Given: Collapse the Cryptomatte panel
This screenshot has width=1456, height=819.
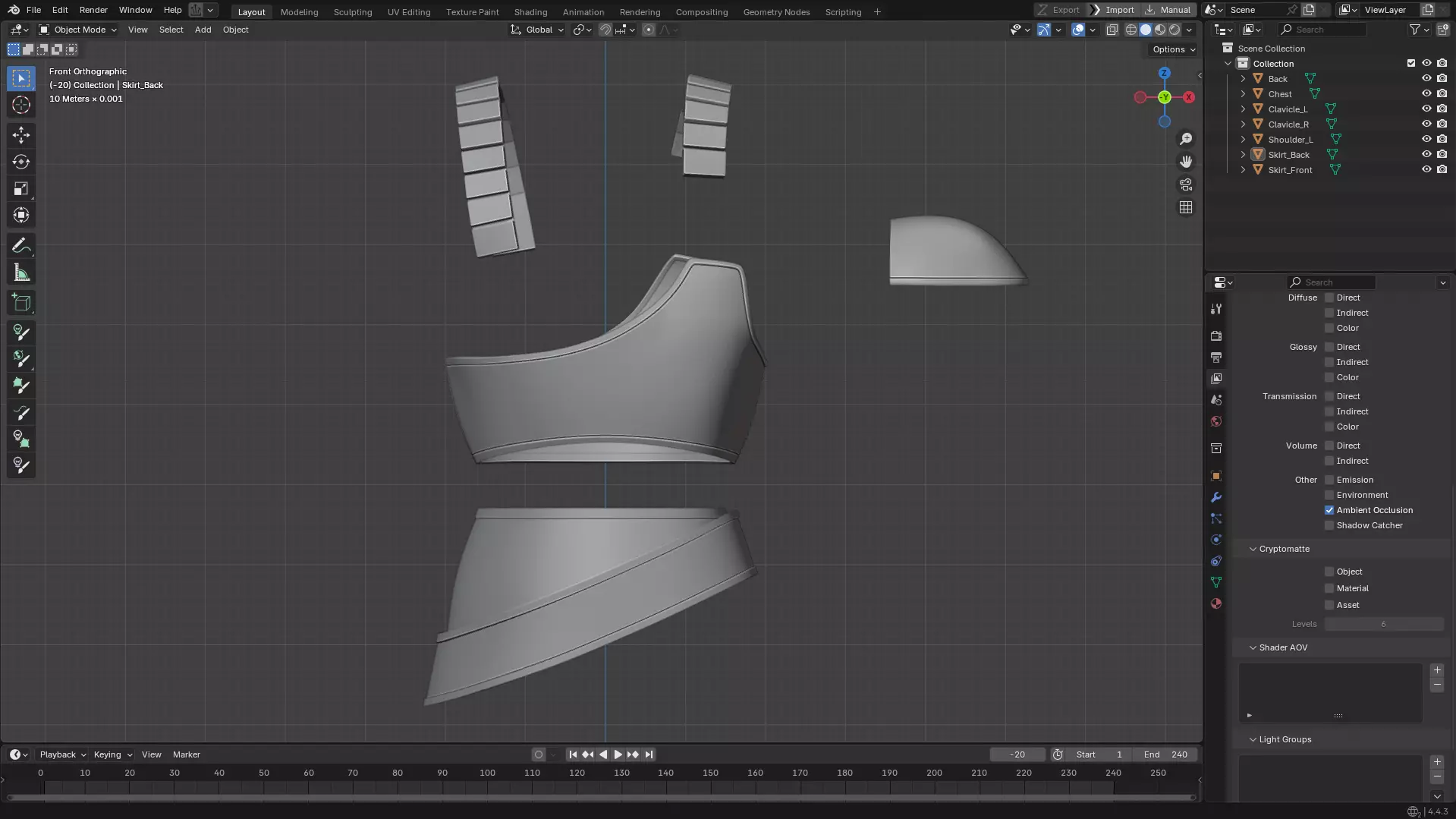Looking at the screenshot, I should pos(1253,549).
